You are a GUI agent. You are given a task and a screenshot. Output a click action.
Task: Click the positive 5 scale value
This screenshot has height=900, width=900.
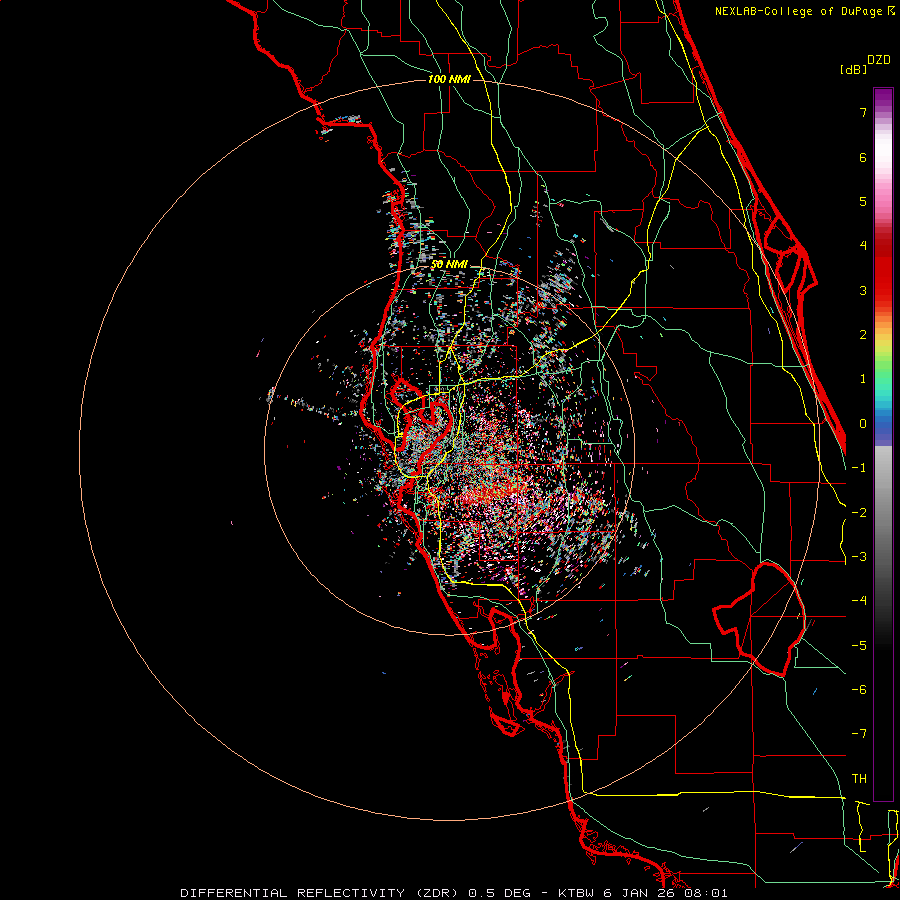863,201
